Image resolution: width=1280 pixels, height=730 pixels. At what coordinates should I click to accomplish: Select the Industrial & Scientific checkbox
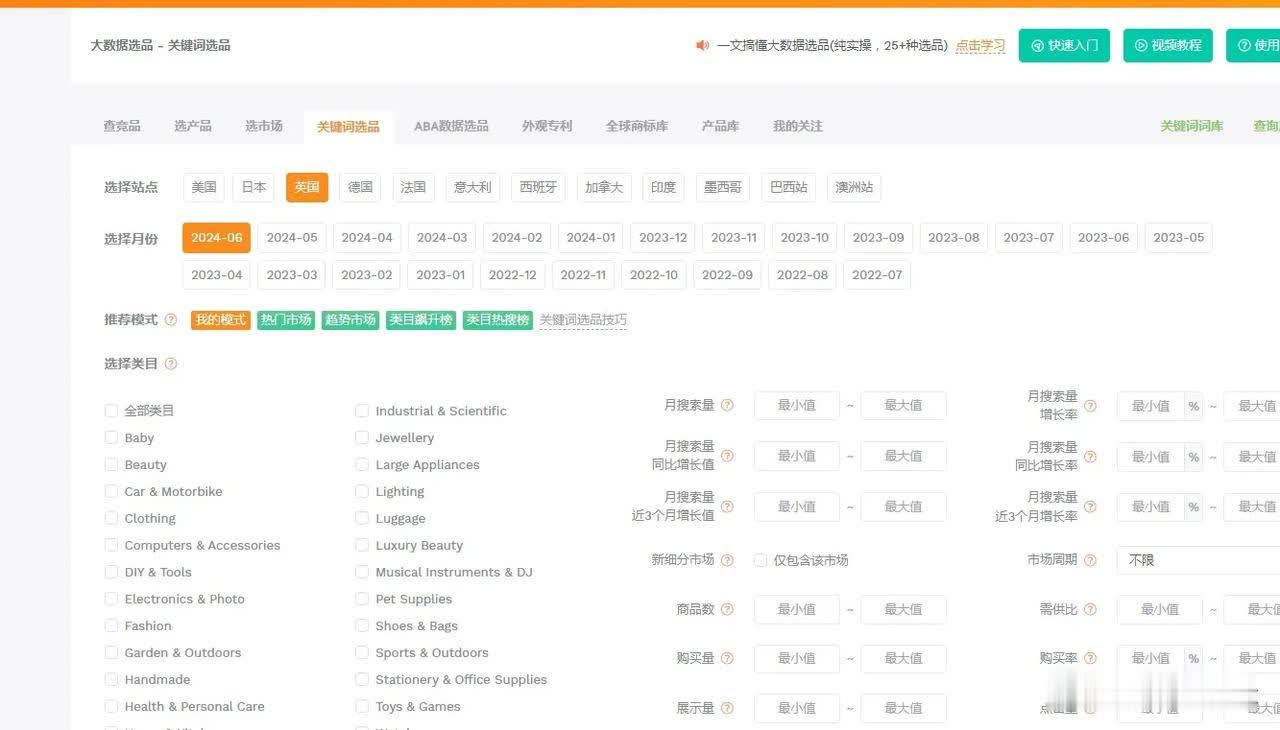[x=362, y=410]
